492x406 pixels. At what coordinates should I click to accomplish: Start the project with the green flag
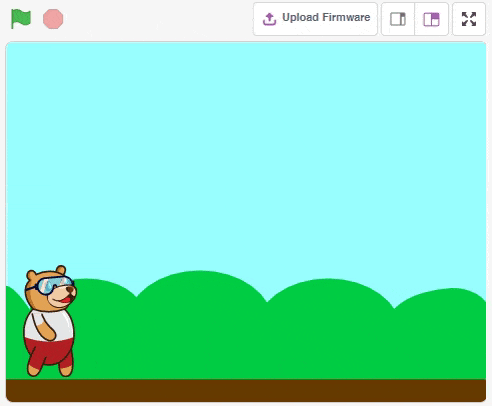tap(21, 19)
